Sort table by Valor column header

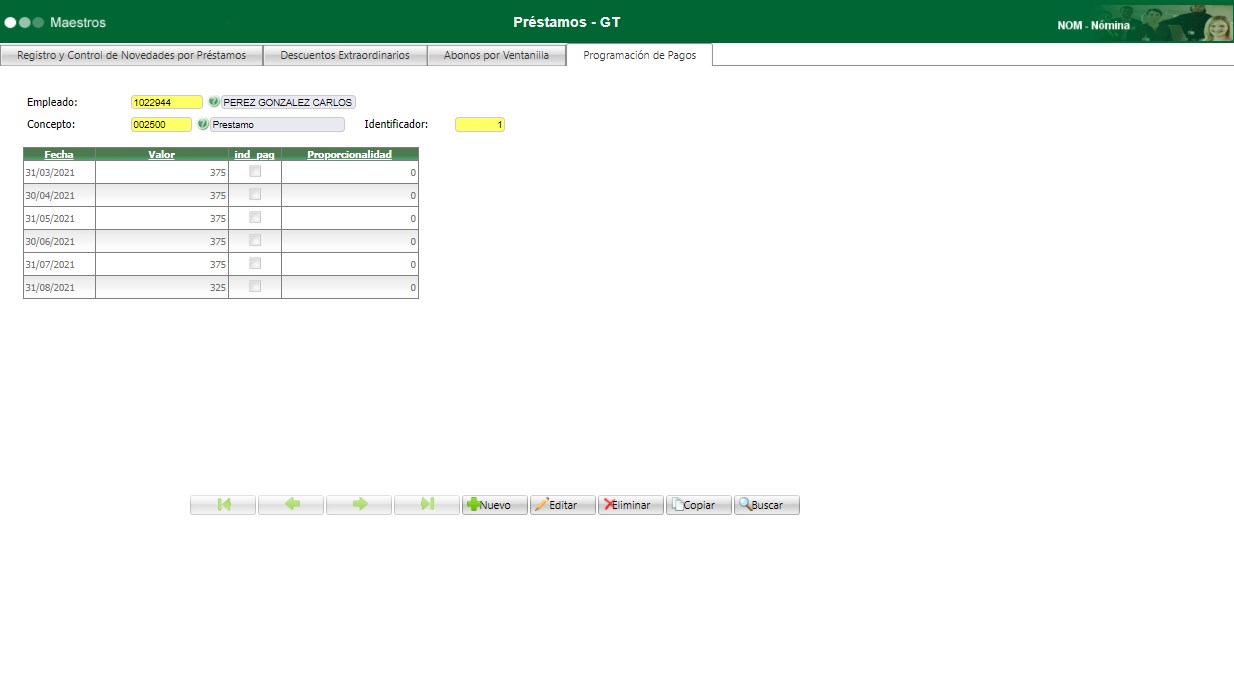pyautogui.click(x=162, y=154)
